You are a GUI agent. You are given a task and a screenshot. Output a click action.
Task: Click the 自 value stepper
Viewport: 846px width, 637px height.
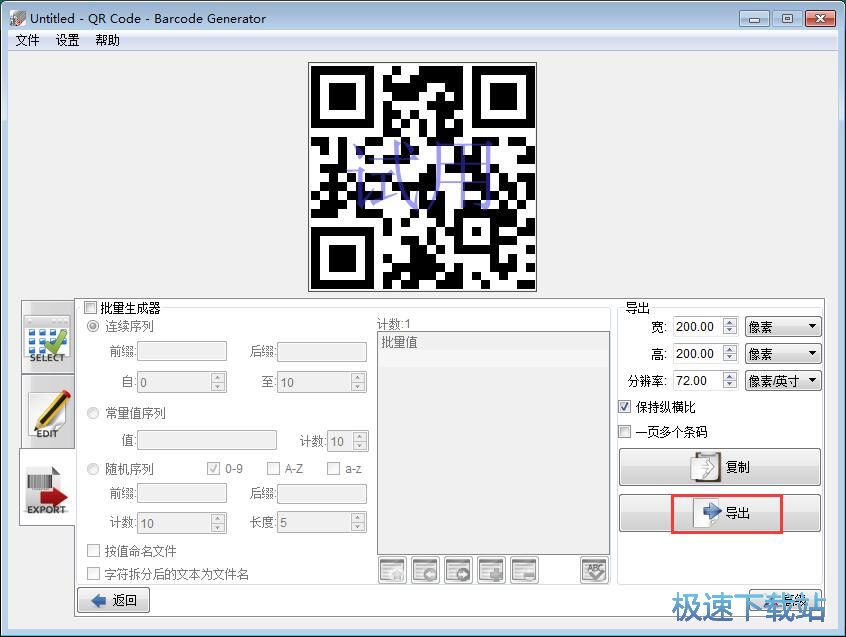pos(218,382)
